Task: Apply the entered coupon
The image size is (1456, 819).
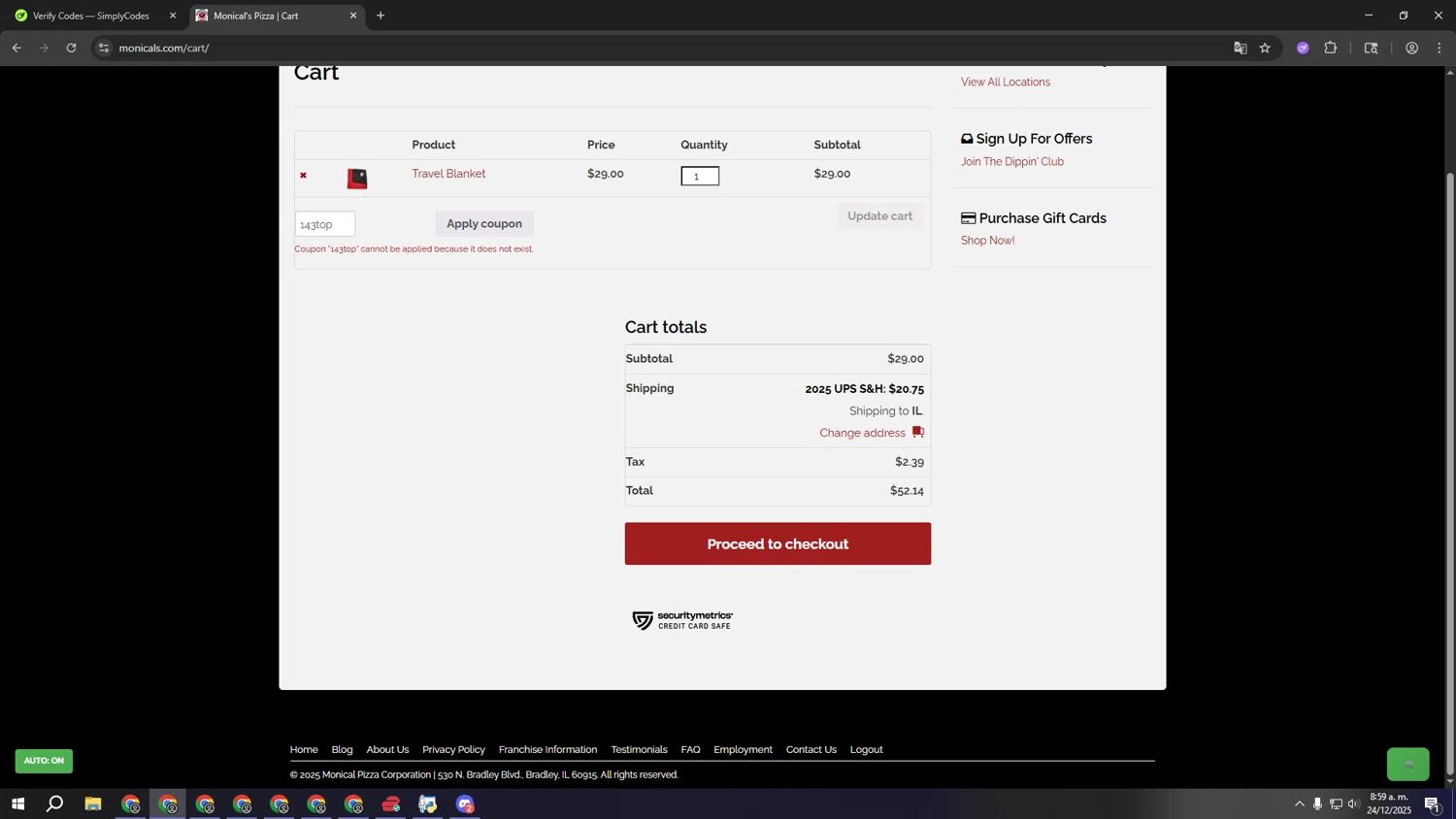Action: click(484, 224)
